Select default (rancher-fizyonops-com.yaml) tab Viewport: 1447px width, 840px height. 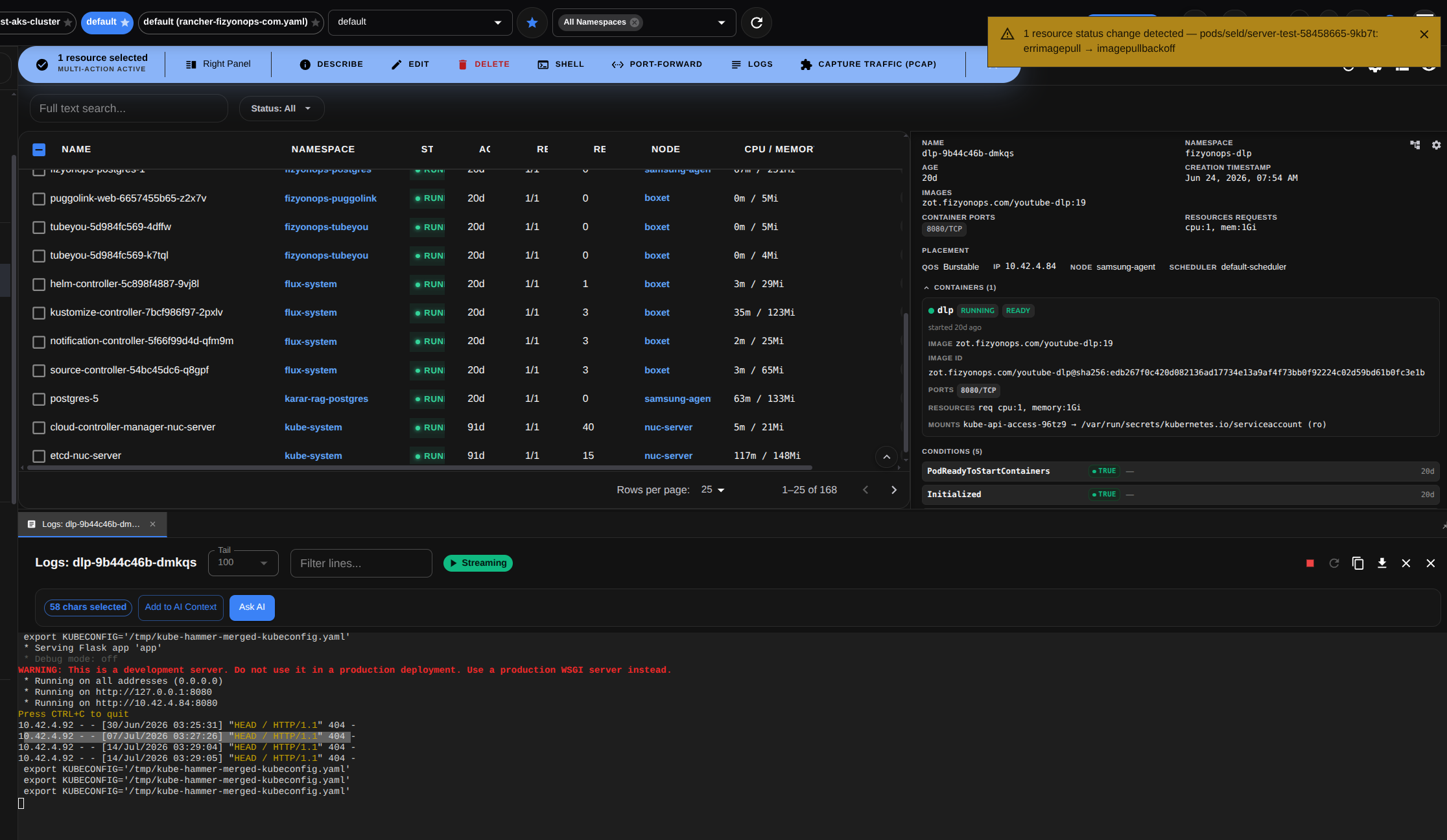click(231, 23)
